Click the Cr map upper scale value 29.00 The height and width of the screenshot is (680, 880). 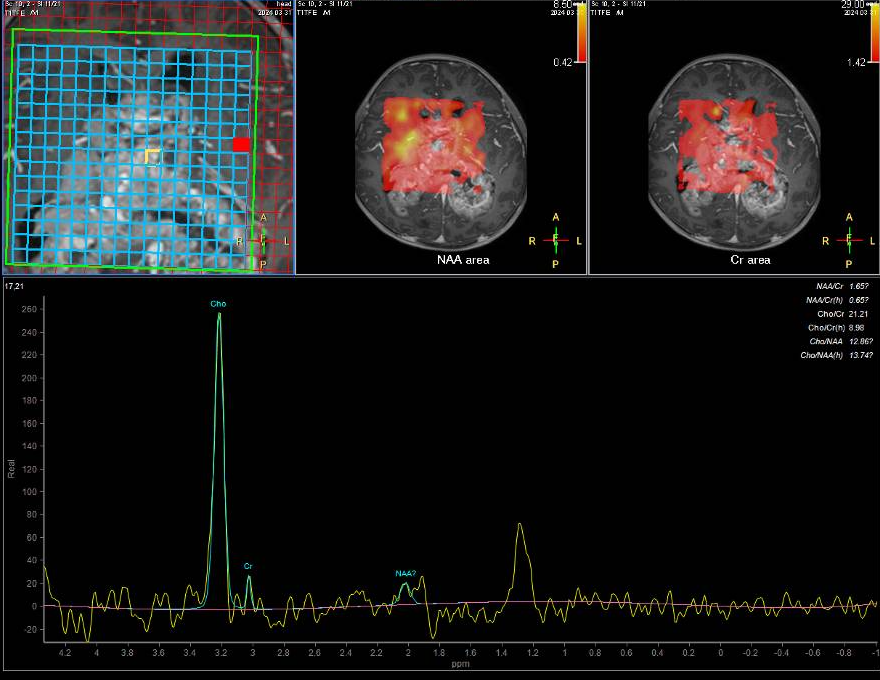tap(853, 4)
